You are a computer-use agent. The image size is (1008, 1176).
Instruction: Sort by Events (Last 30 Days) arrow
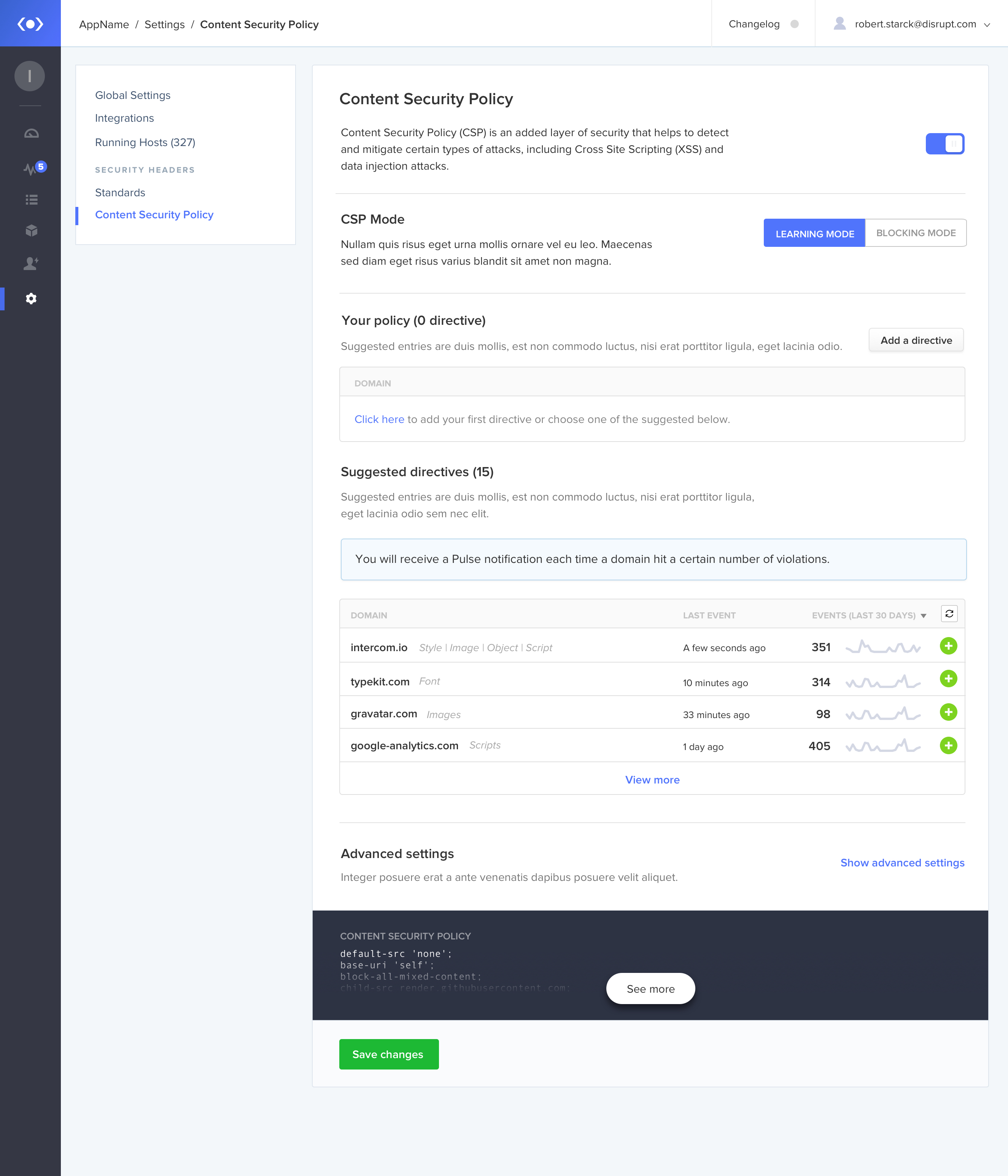tap(924, 616)
